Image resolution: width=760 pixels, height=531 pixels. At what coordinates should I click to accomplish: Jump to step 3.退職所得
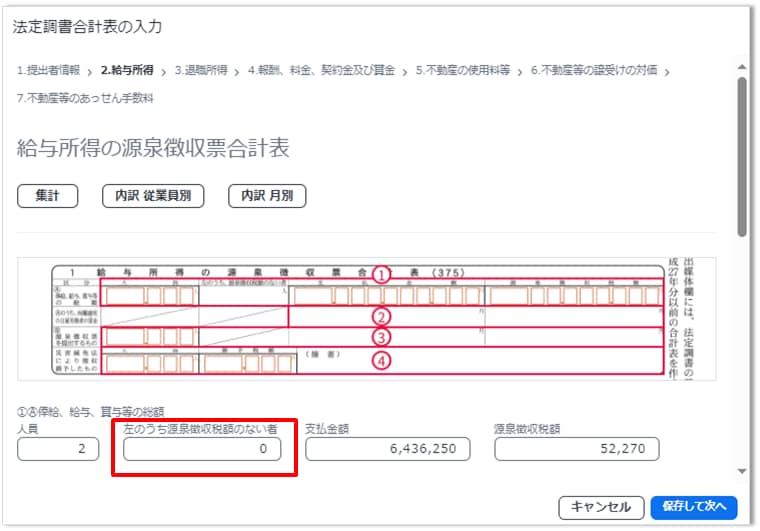[200, 71]
